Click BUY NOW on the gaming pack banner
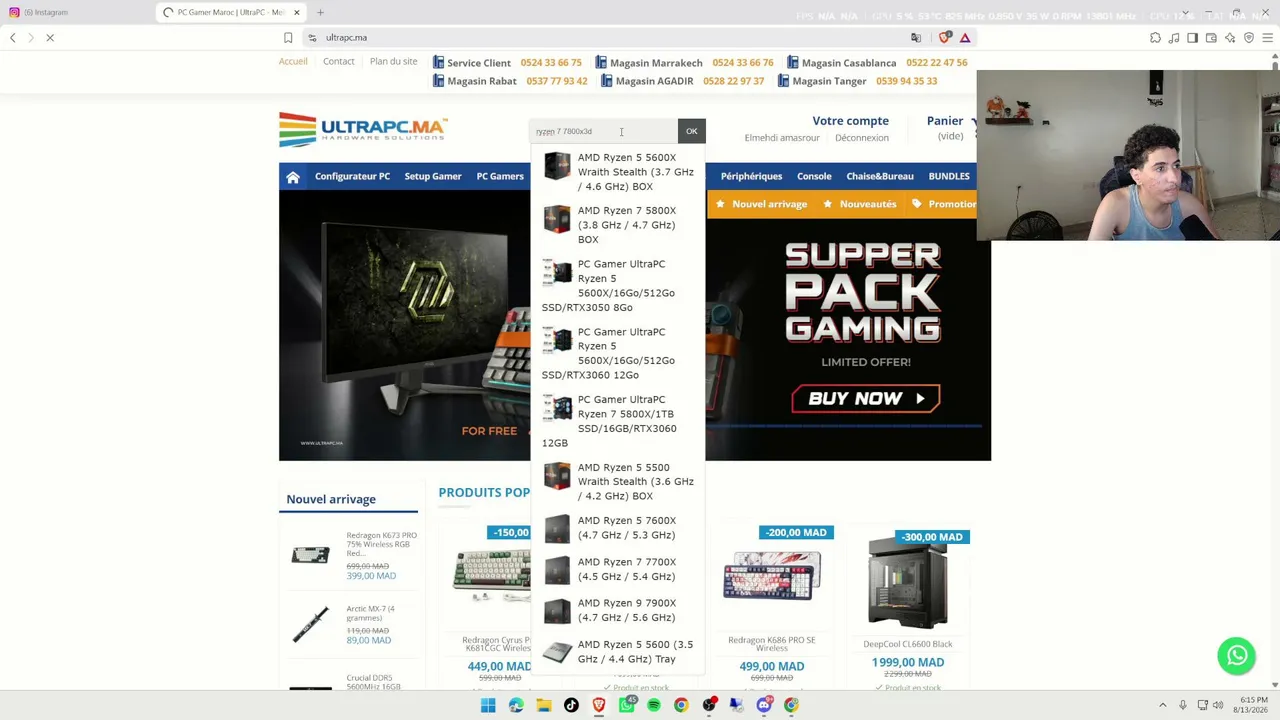 click(865, 399)
